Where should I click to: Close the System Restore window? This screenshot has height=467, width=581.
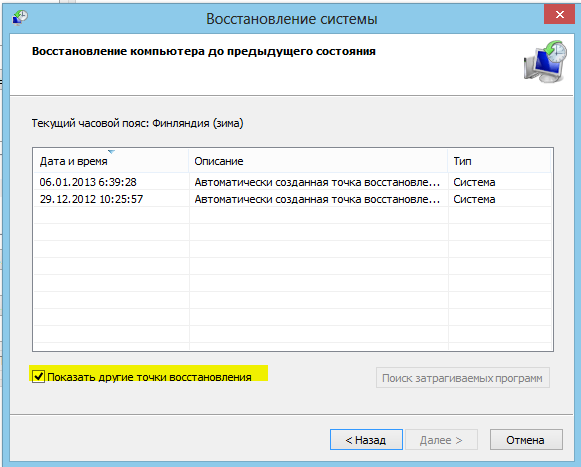click(x=560, y=14)
